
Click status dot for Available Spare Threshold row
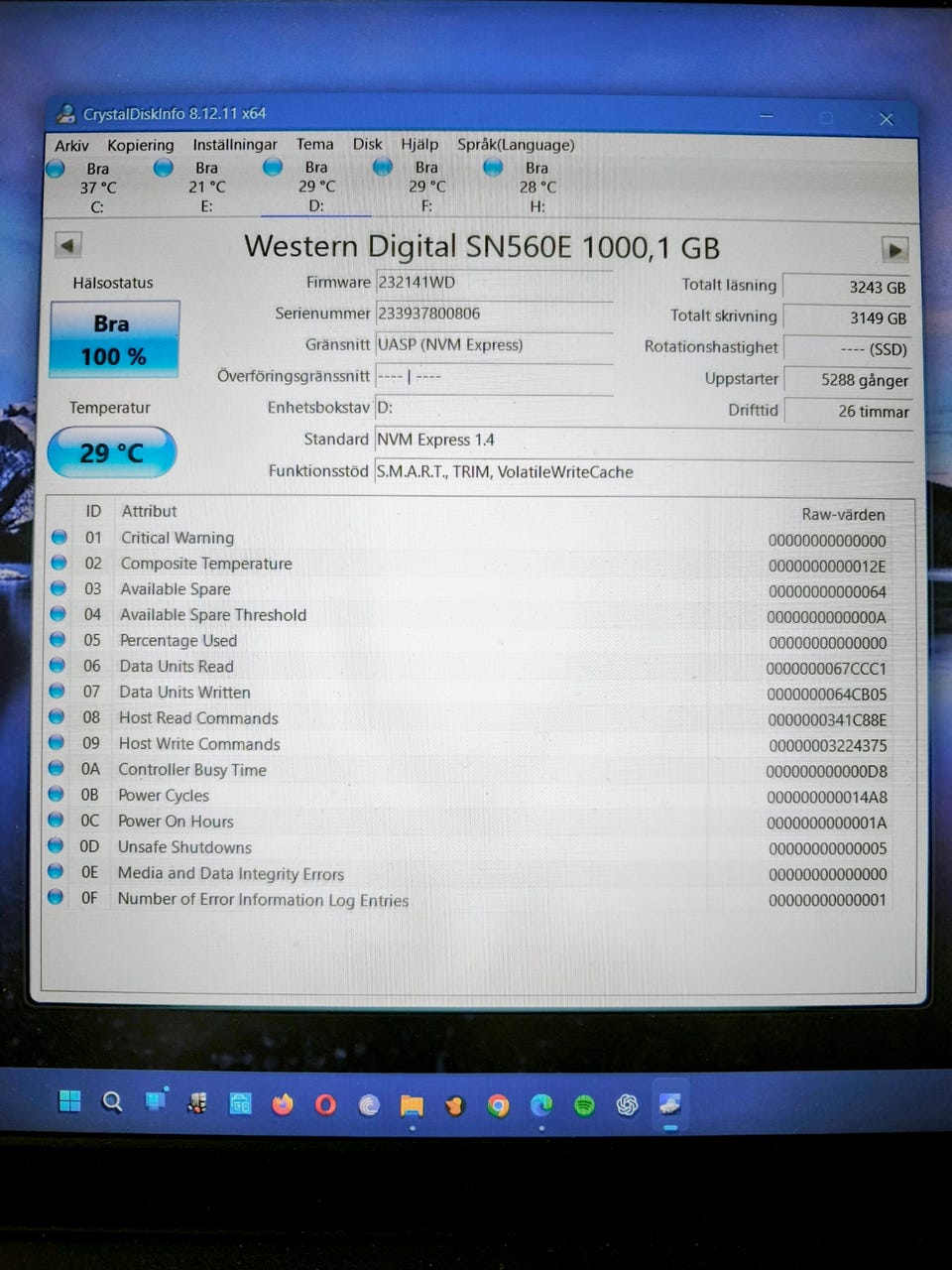[x=58, y=615]
